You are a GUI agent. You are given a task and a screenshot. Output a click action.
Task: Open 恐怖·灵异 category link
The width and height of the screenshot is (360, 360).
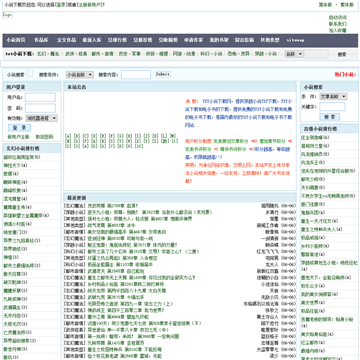point(238,54)
